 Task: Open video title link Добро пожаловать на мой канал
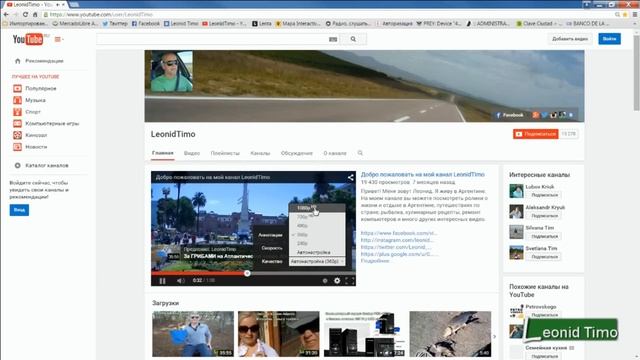[x=422, y=174]
